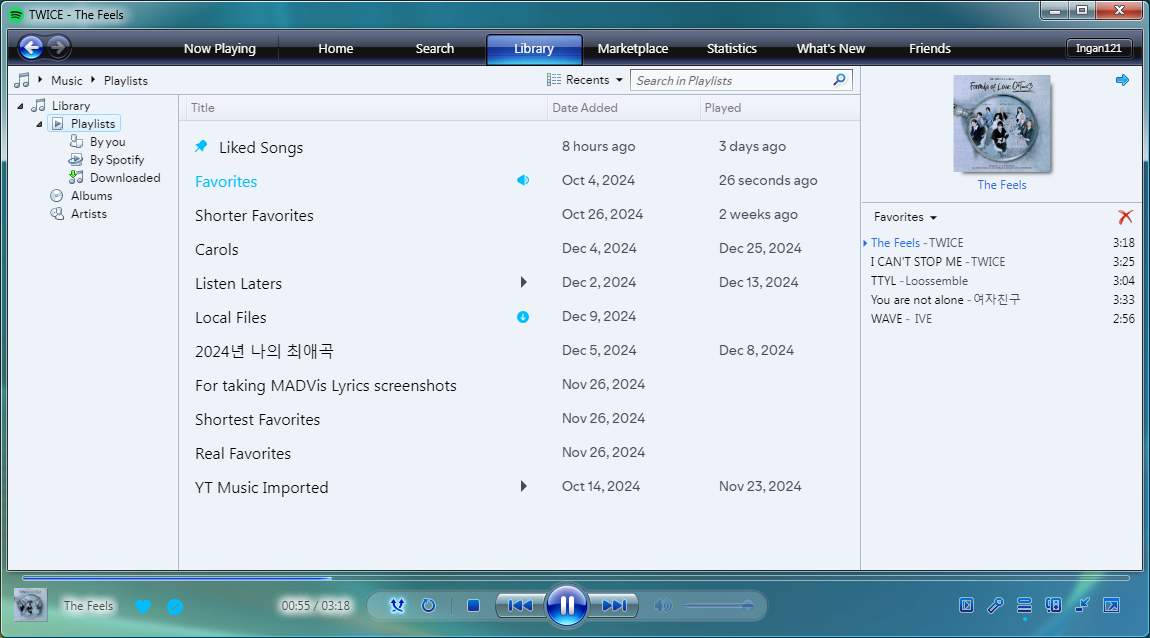The height and width of the screenshot is (638, 1150).
Task: Click the search magnifier icon
Action: 839,79
